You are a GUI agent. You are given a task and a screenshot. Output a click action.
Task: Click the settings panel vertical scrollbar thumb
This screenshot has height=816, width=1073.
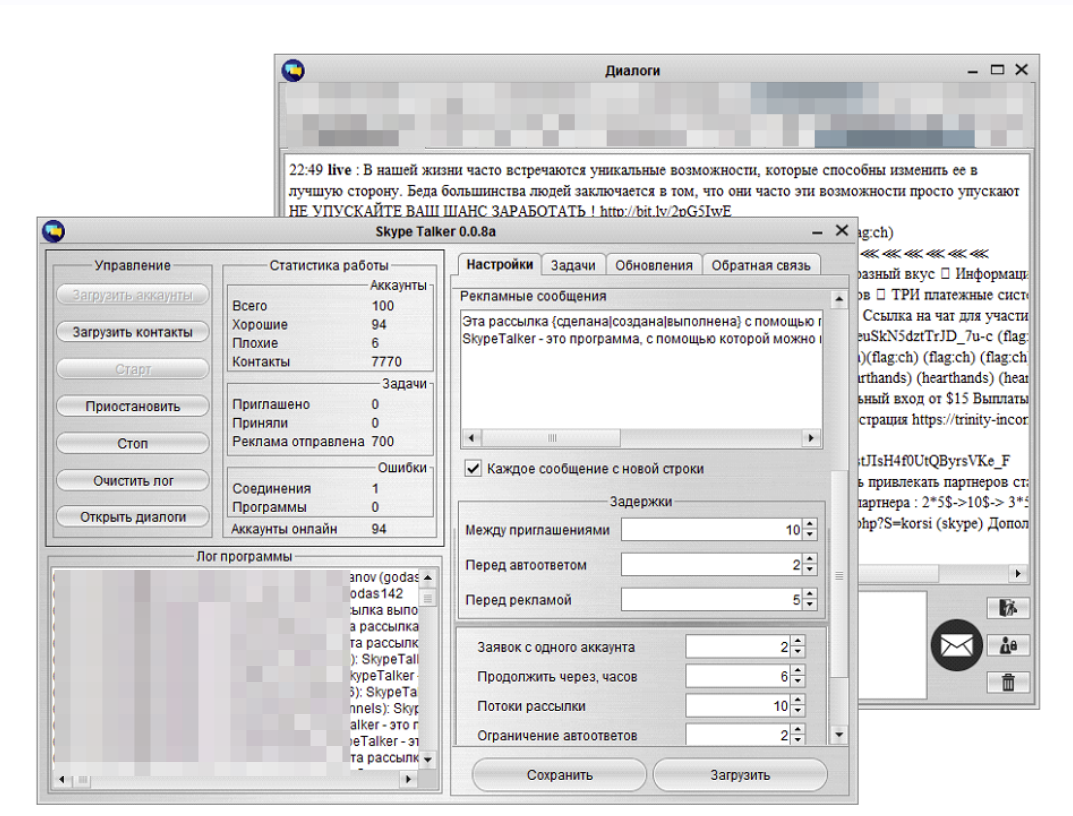tap(838, 575)
